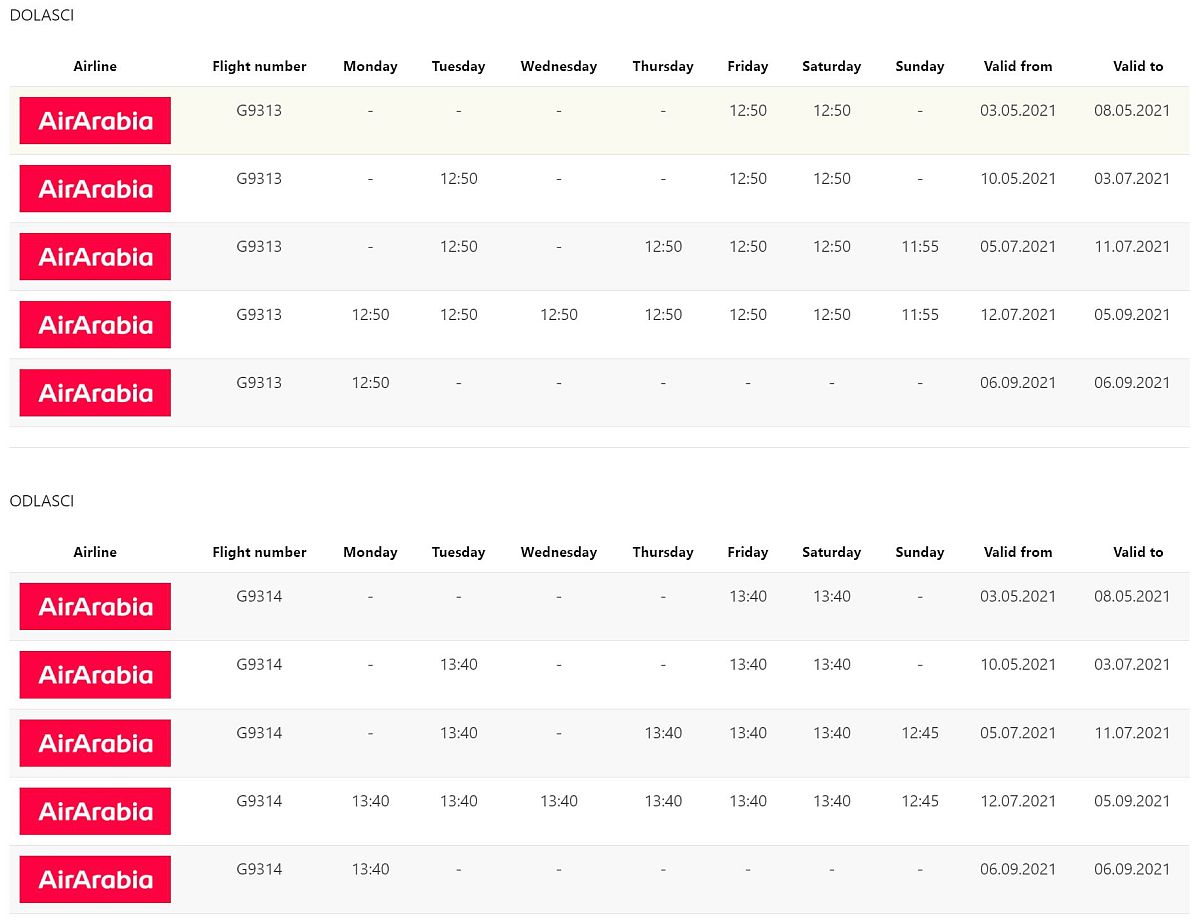Select G9314 in row valid from 05.07.2021
This screenshot has width=1200, height=920.
(259, 732)
